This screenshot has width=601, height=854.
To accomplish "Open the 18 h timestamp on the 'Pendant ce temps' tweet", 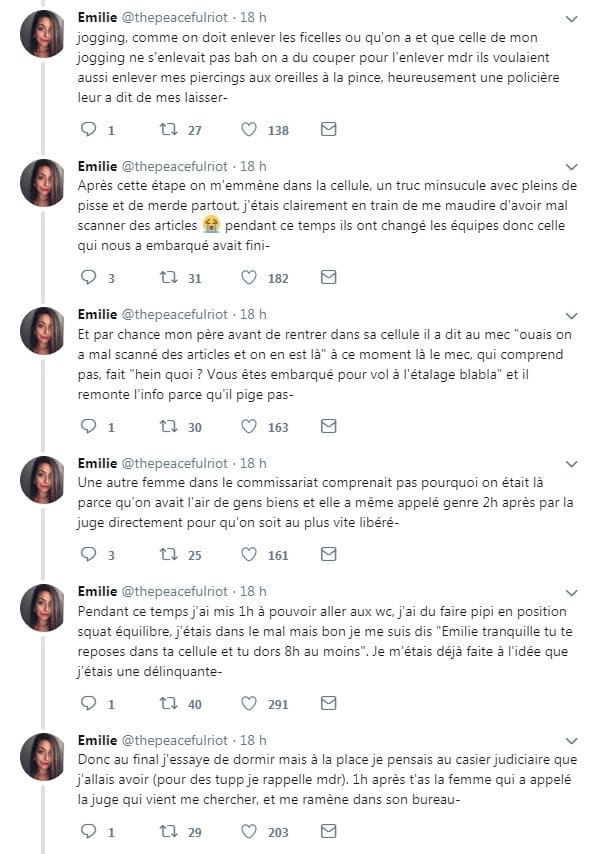I will (x=254, y=591).
